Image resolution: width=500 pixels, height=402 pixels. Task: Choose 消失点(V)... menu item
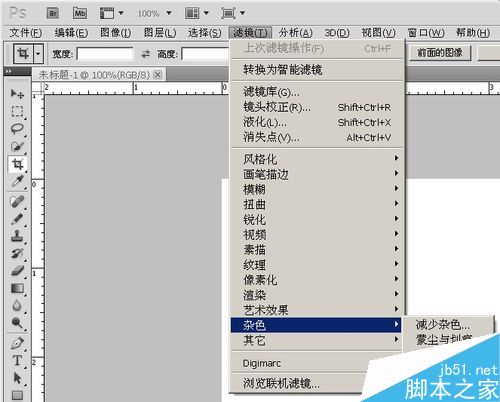click(317, 137)
